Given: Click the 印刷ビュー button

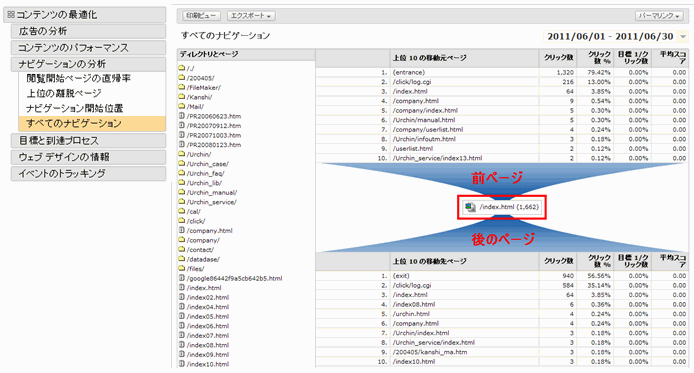Looking at the screenshot, I should [201, 15].
